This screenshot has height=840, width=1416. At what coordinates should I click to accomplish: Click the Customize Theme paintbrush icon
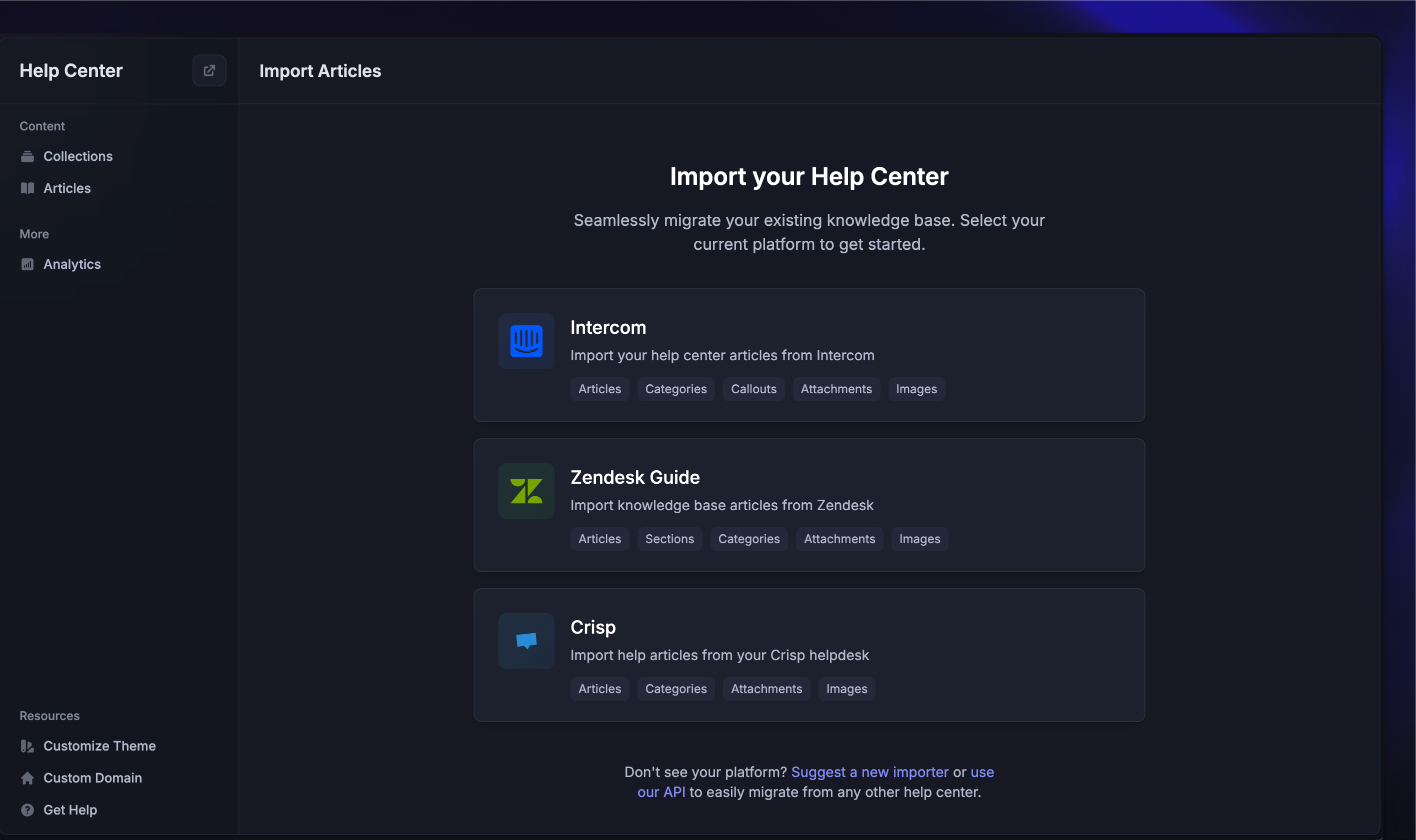tap(28, 746)
